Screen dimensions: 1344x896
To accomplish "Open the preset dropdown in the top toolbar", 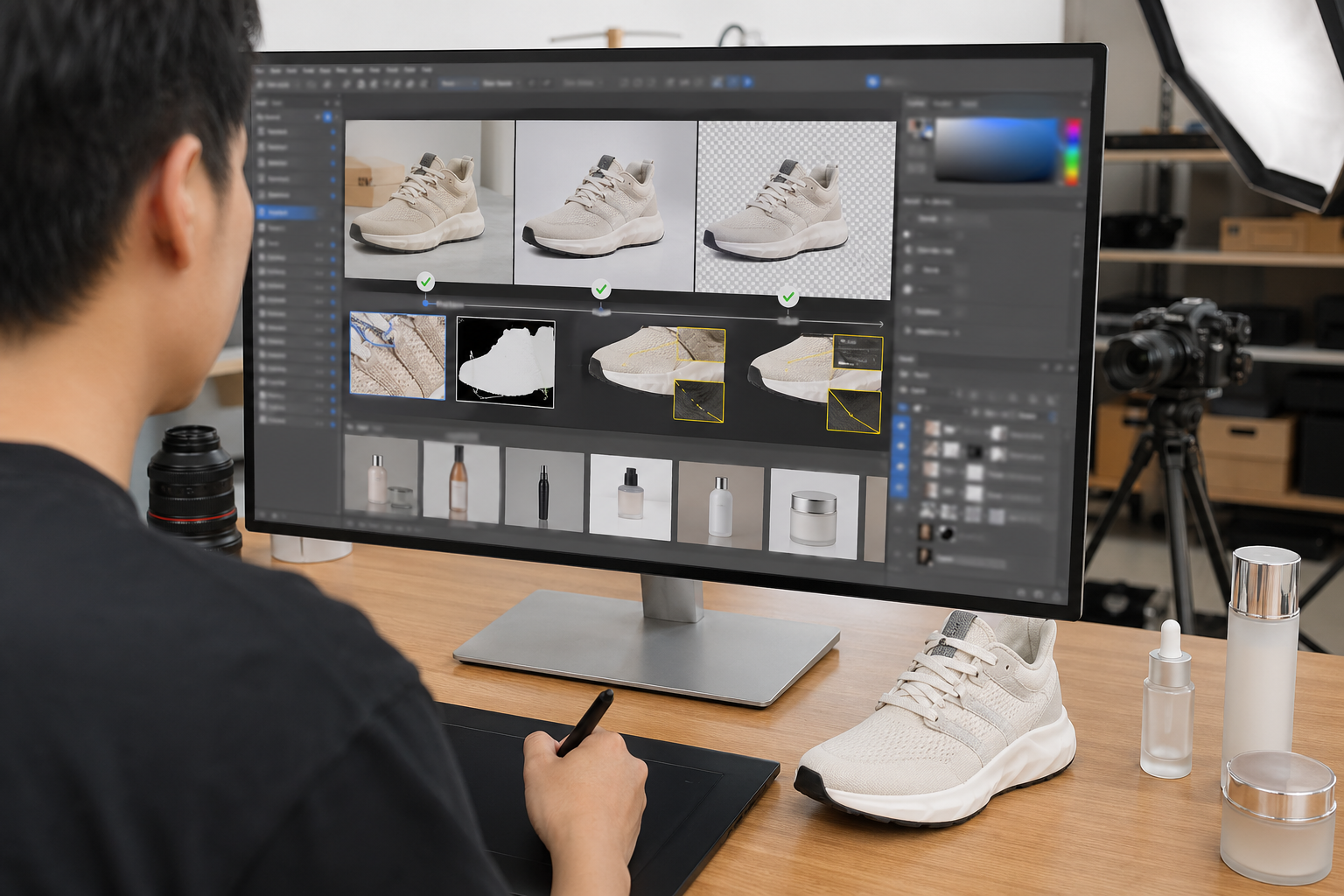I will [458, 83].
